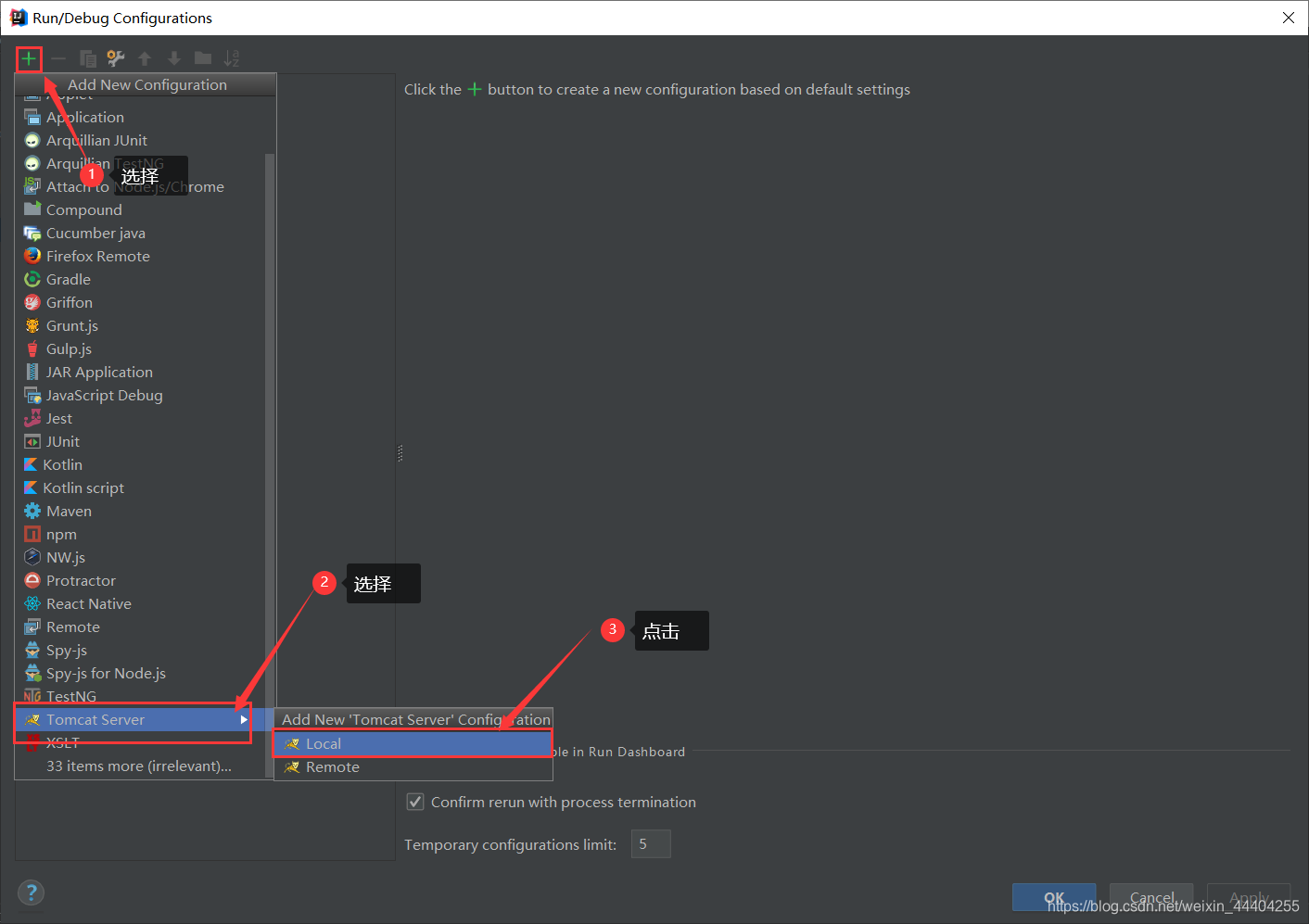This screenshot has height=924, width=1309.
Task: Toggle Confirm rerun with process termination checkbox
Action: click(415, 802)
